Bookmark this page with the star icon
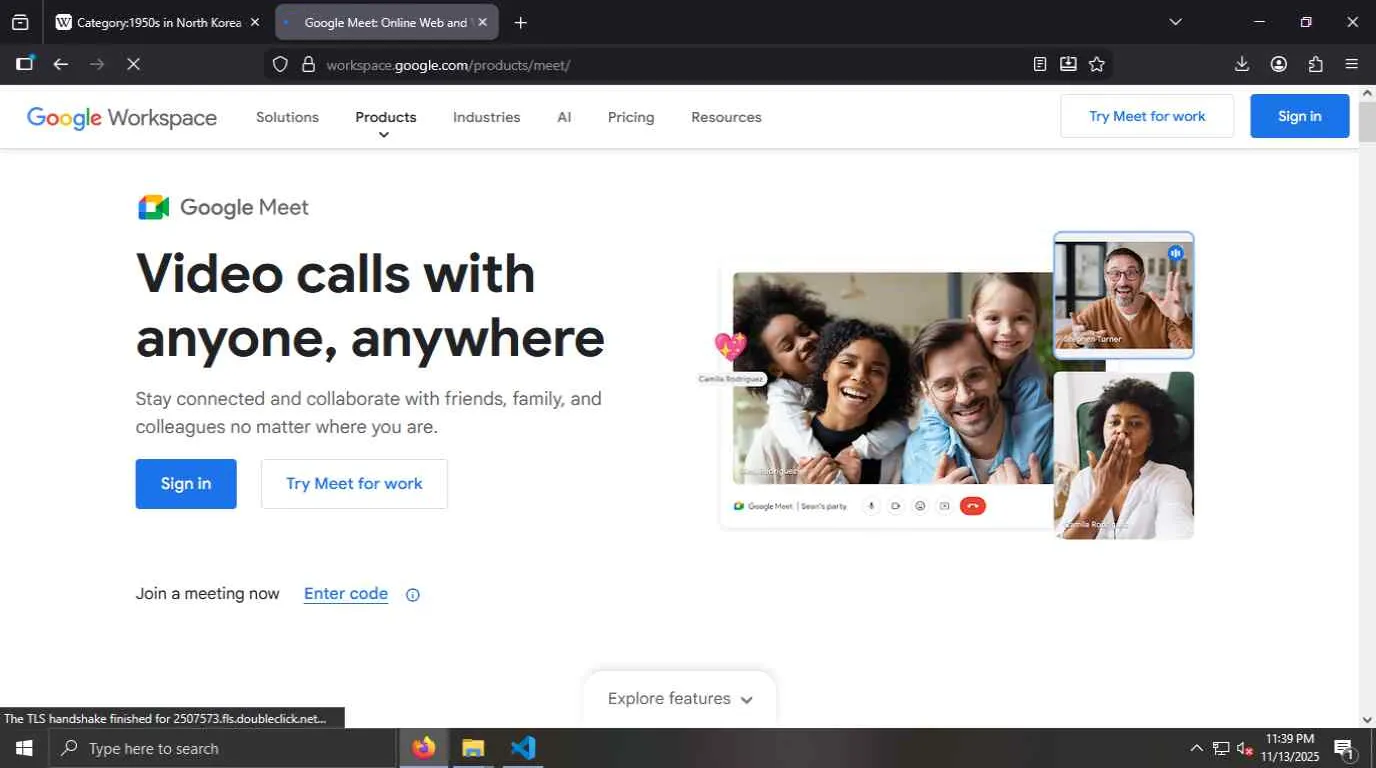This screenshot has width=1376, height=768. [x=1097, y=64]
